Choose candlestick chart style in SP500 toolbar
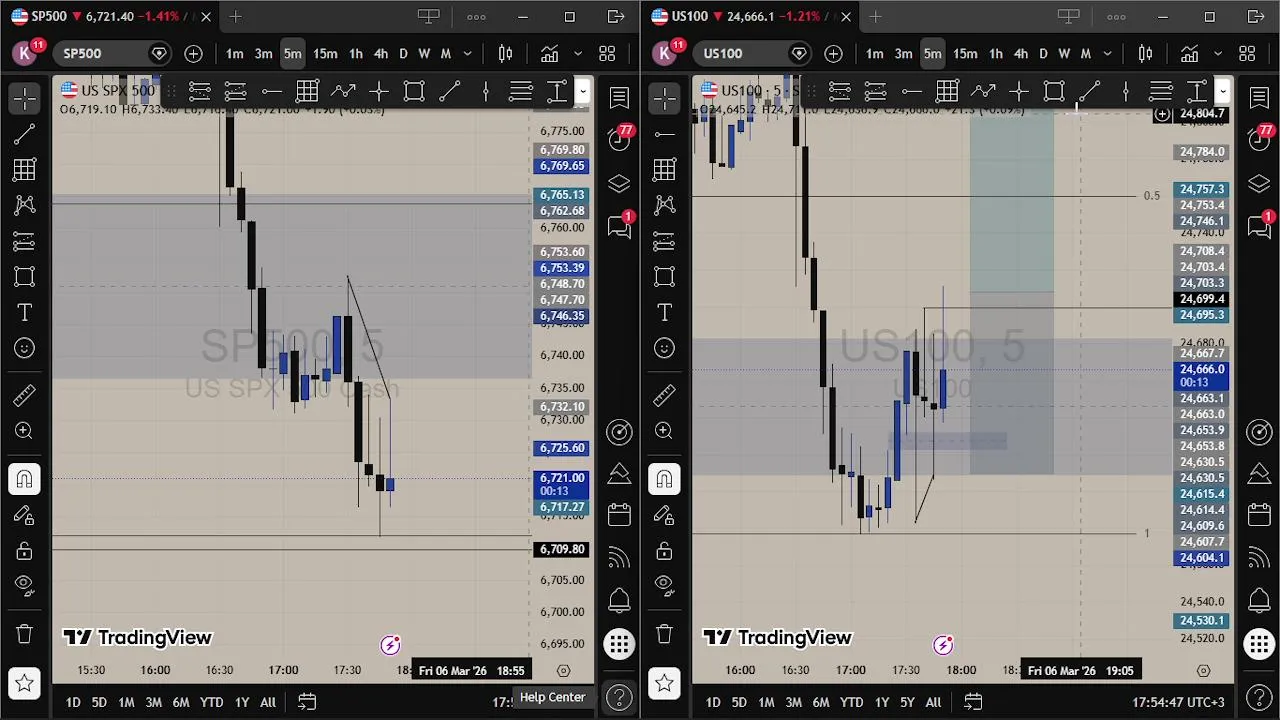The image size is (1280, 720). [x=506, y=54]
